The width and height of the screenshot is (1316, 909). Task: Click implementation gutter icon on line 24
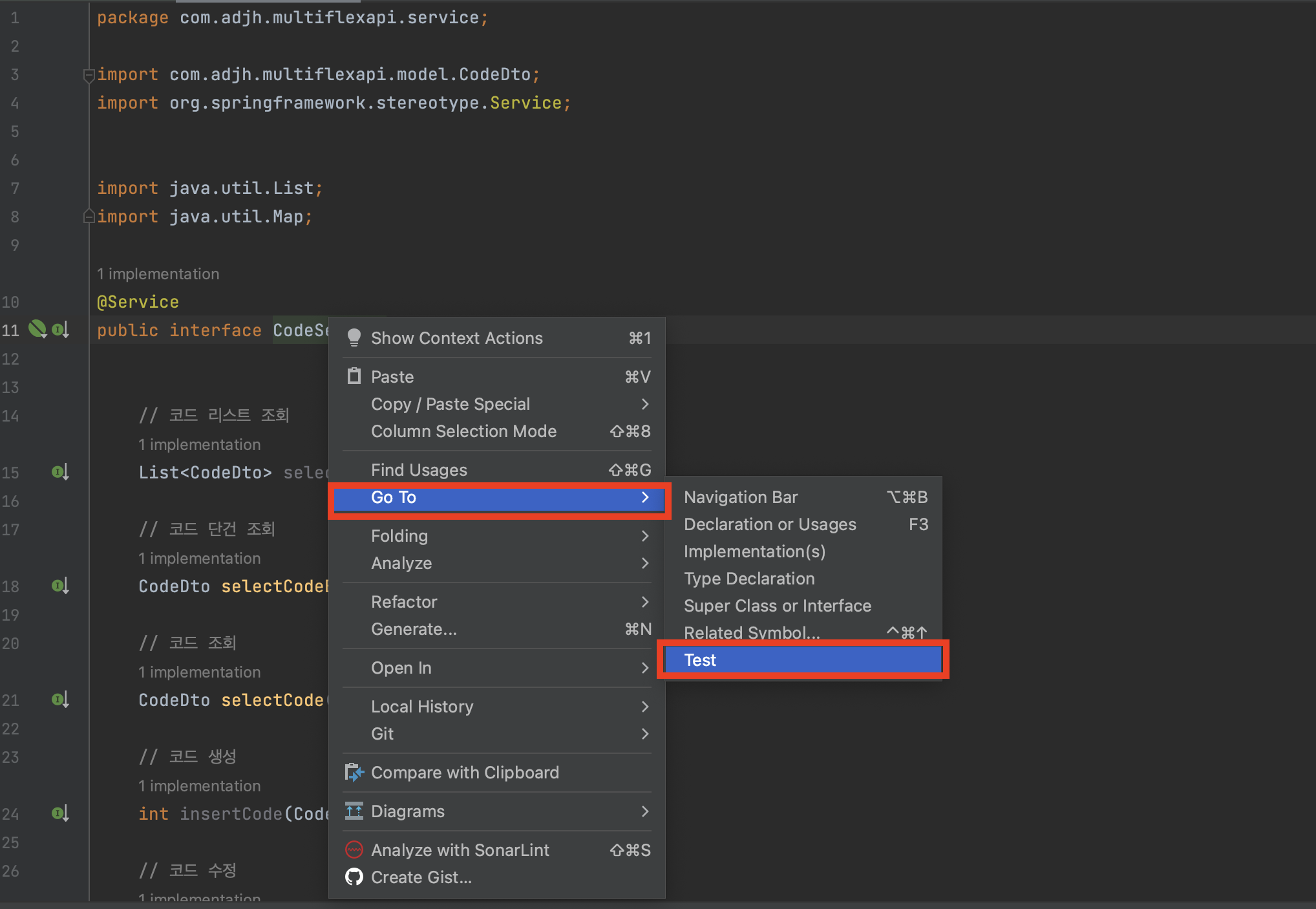tap(59, 813)
